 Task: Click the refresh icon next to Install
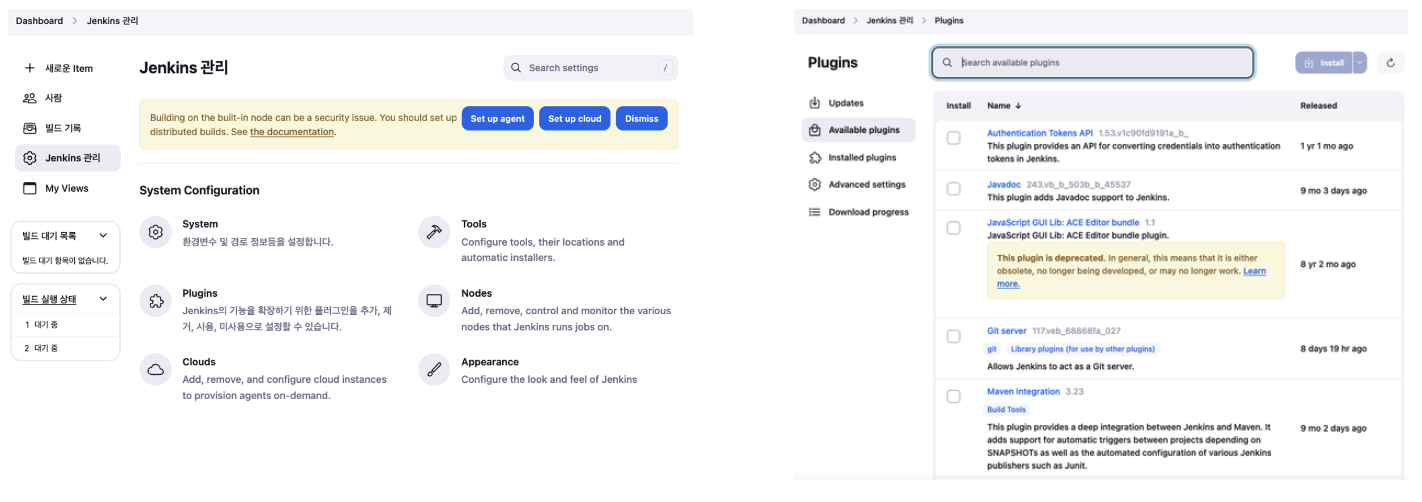coord(1390,63)
